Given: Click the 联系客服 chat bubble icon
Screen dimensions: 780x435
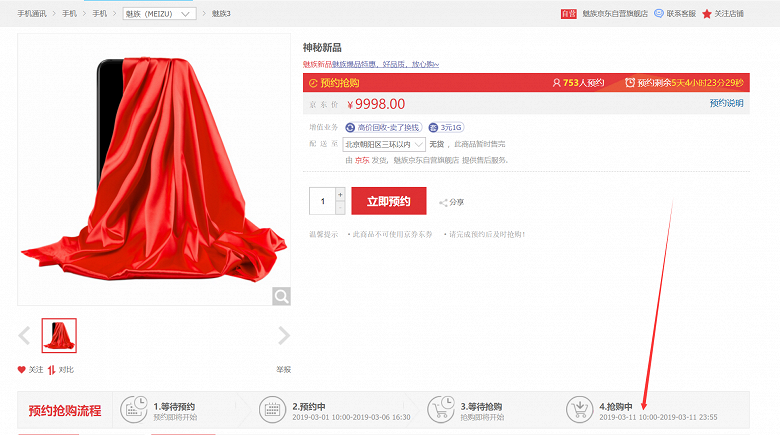Looking at the screenshot, I should [x=659, y=13].
